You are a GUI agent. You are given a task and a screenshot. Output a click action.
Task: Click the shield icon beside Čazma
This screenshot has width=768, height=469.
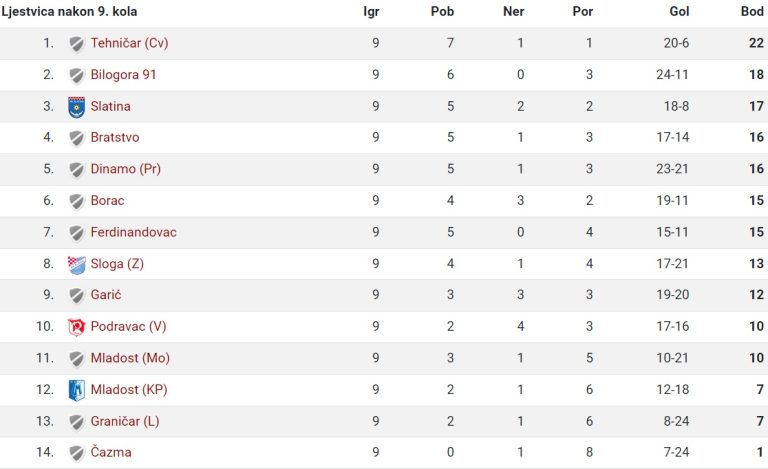76,453
